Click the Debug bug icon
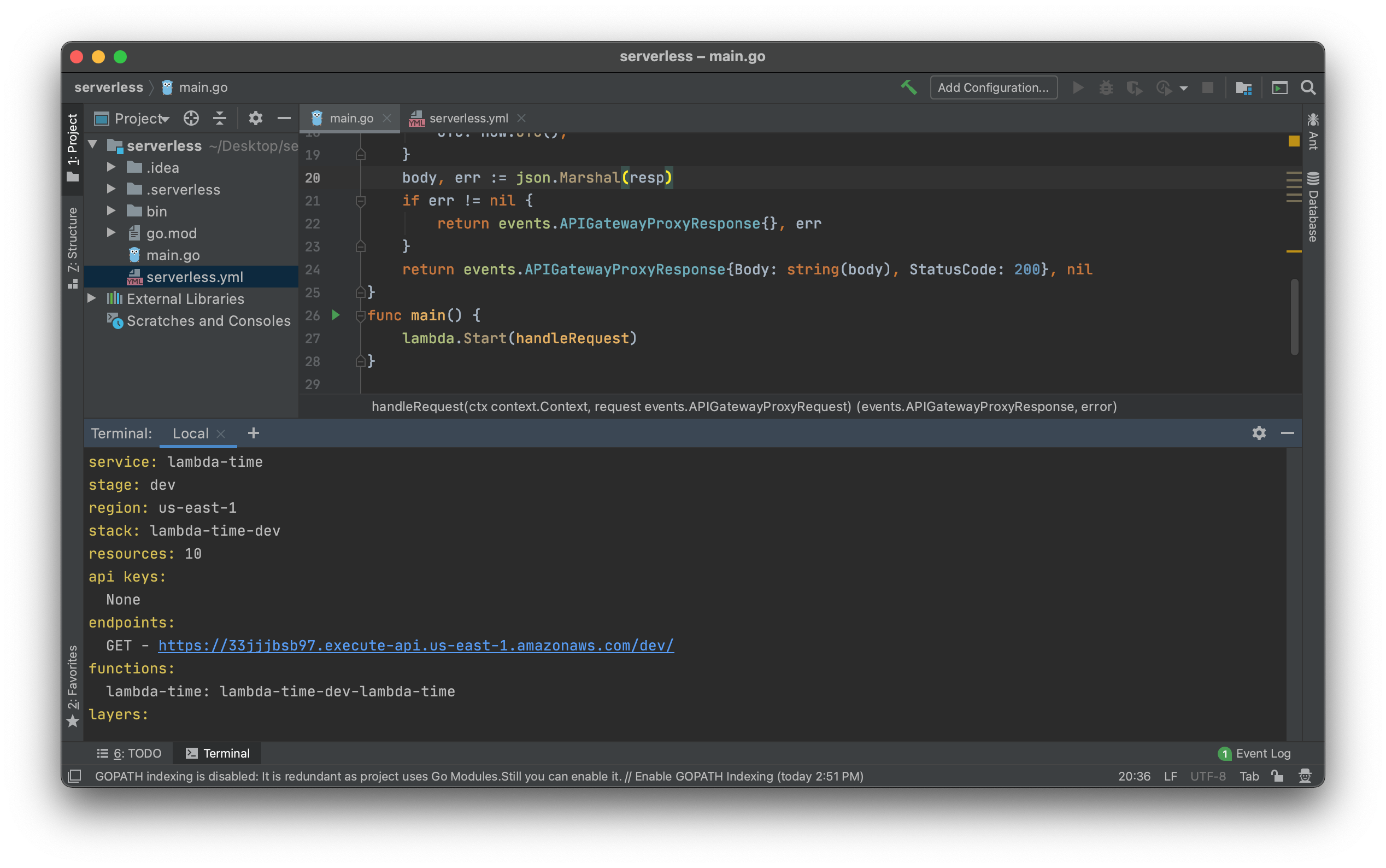Screen dimensions: 1386x868 coord(1106,87)
